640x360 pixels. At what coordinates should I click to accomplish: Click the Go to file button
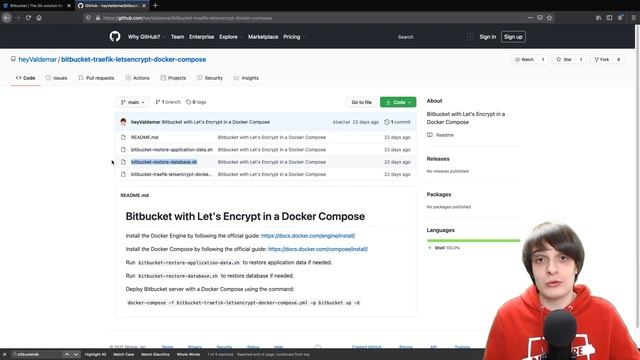pos(362,102)
